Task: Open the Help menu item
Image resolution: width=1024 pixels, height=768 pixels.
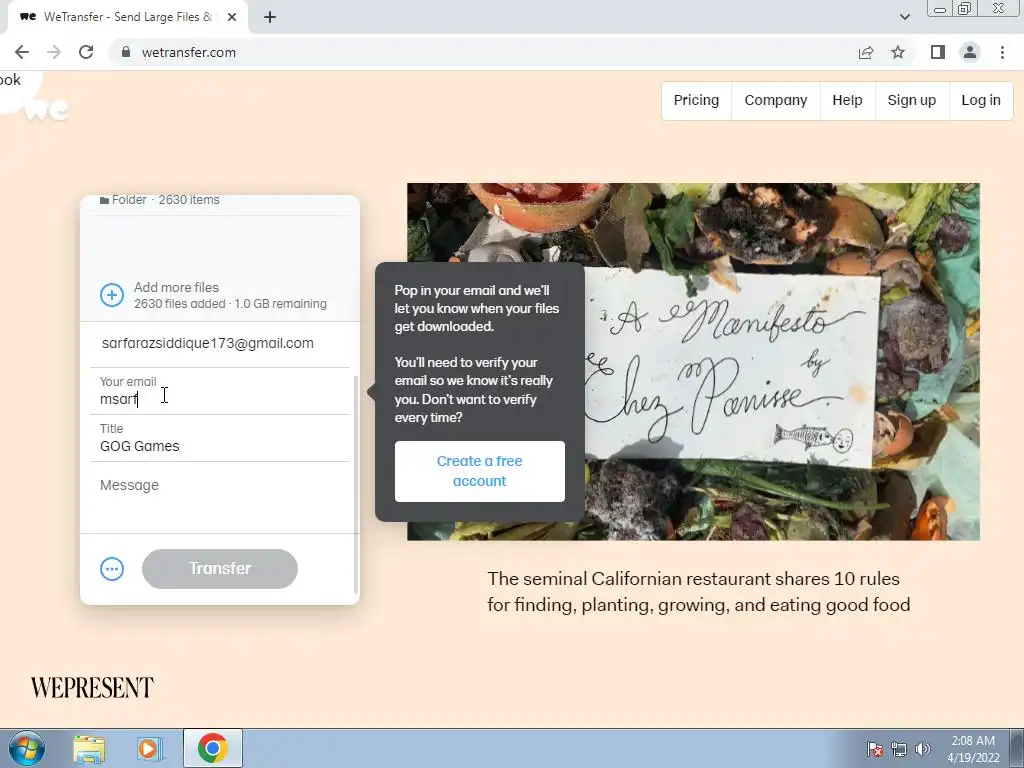Action: pyautogui.click(x=847, y=101)
